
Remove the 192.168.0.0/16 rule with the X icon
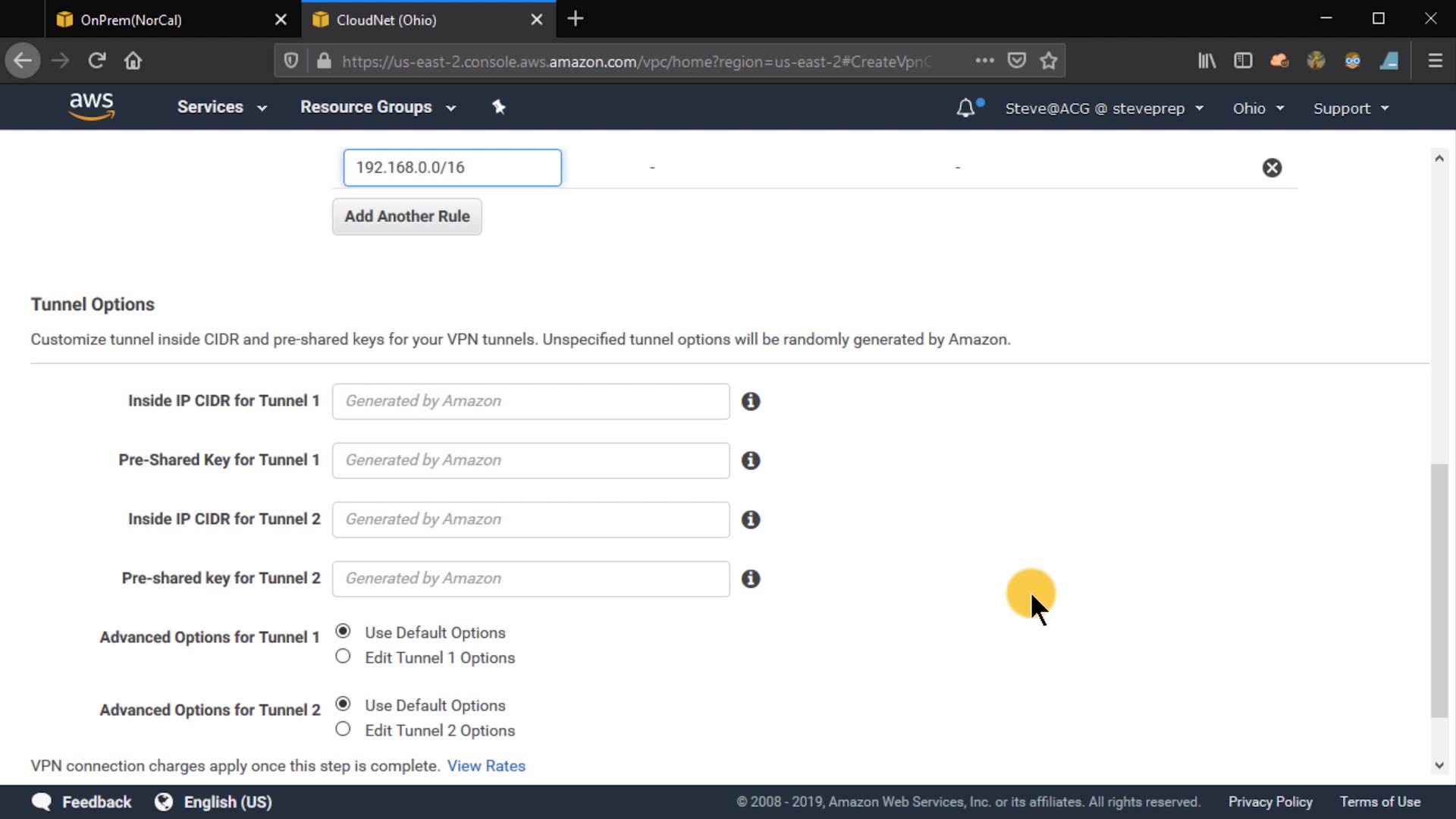pyautogui.click(x=1272, y=168)
